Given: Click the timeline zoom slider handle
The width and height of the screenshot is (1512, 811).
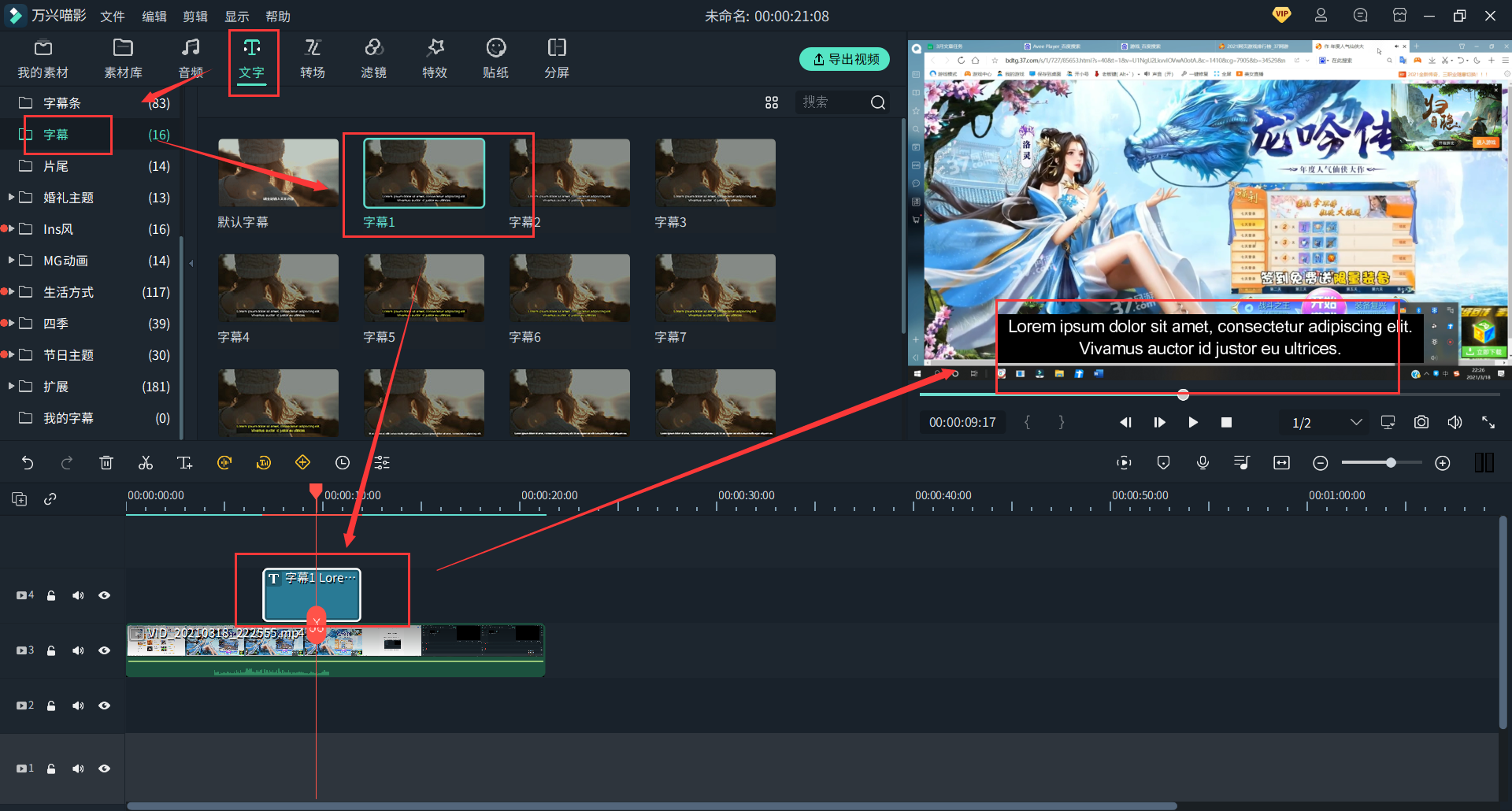Looking at the screenshot, I should point(1391,463).
